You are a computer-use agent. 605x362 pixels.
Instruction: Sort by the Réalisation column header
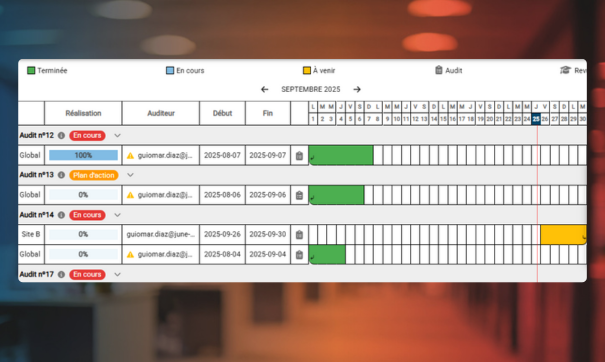click(83, 113)
